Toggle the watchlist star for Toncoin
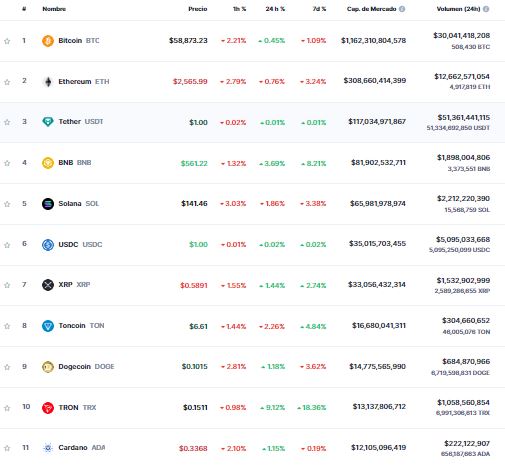The width and height of the screenshot is (505, 467). [x=7, y=326]
